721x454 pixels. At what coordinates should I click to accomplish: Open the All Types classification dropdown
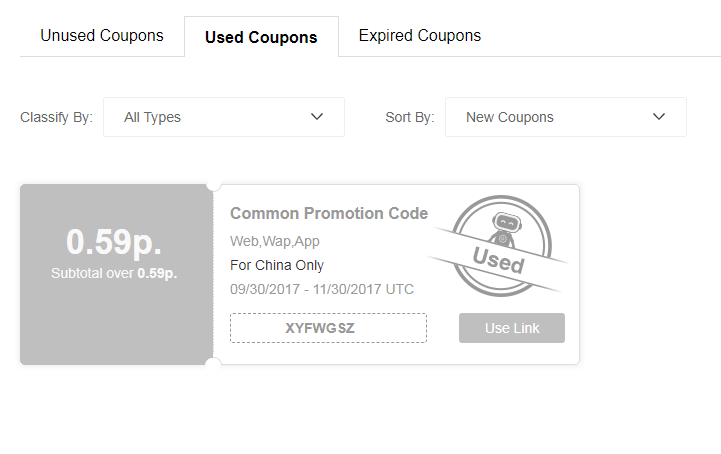coord(224,117)
